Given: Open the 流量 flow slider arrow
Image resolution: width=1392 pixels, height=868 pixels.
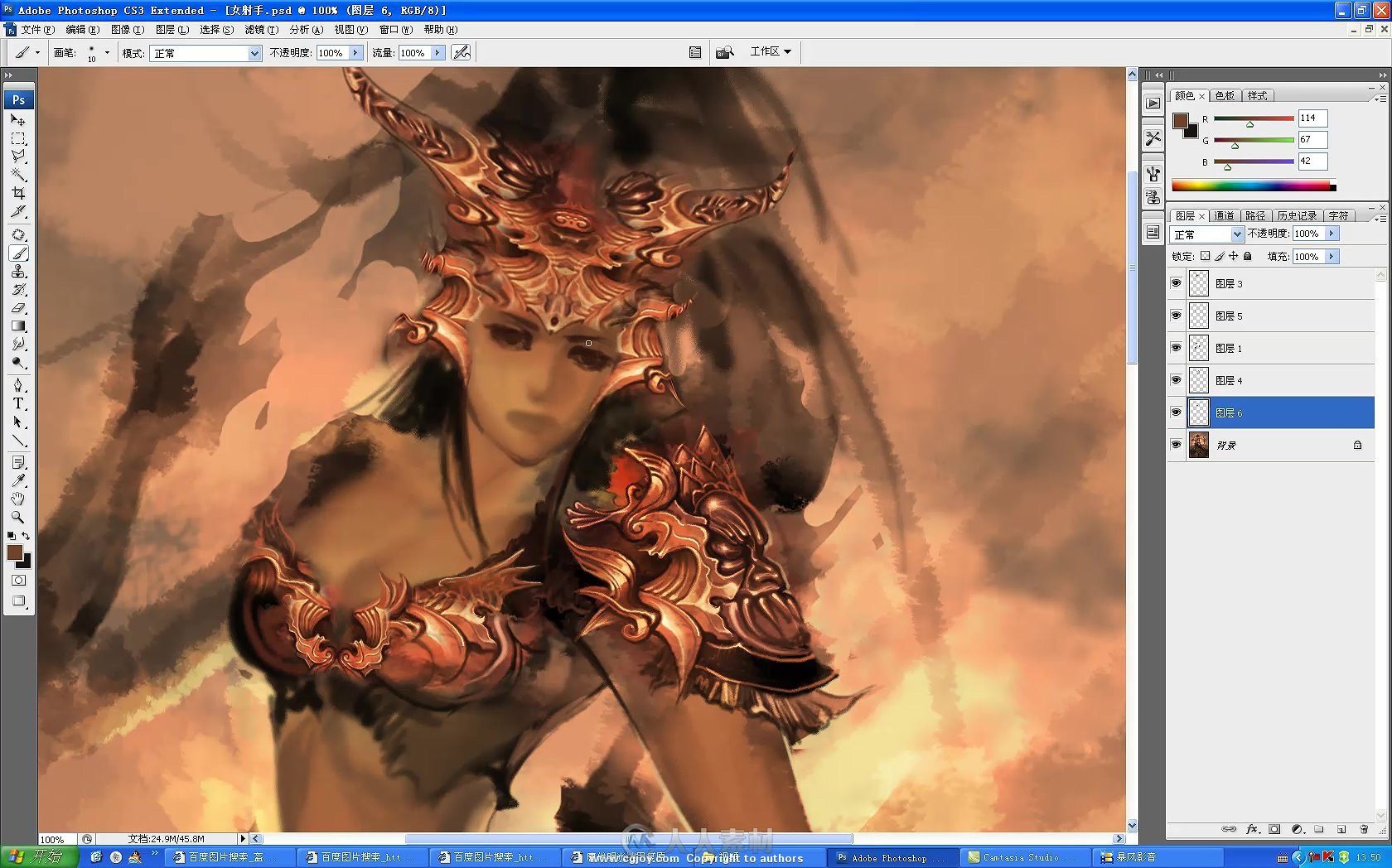Looking at the screenshot, I should 437,52.
